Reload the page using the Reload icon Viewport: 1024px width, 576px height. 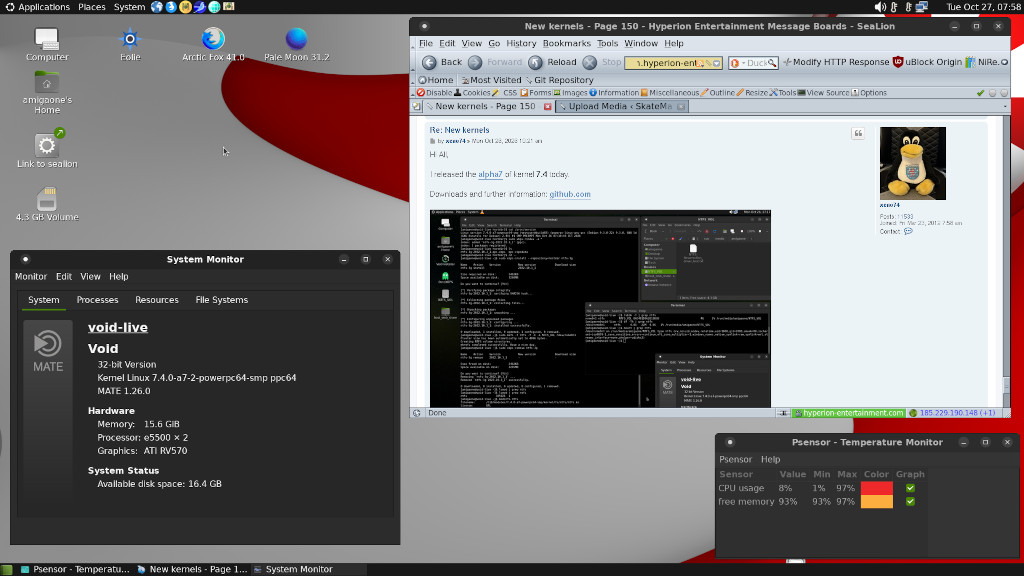pos(536,62)
